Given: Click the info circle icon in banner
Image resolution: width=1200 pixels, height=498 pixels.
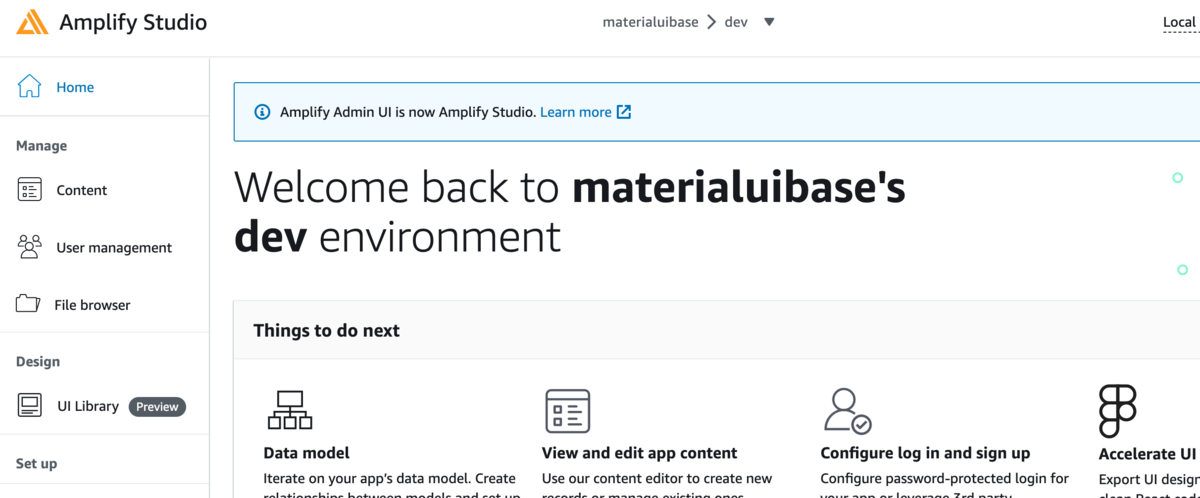Looking at the screenshot, I should [262, 112].
